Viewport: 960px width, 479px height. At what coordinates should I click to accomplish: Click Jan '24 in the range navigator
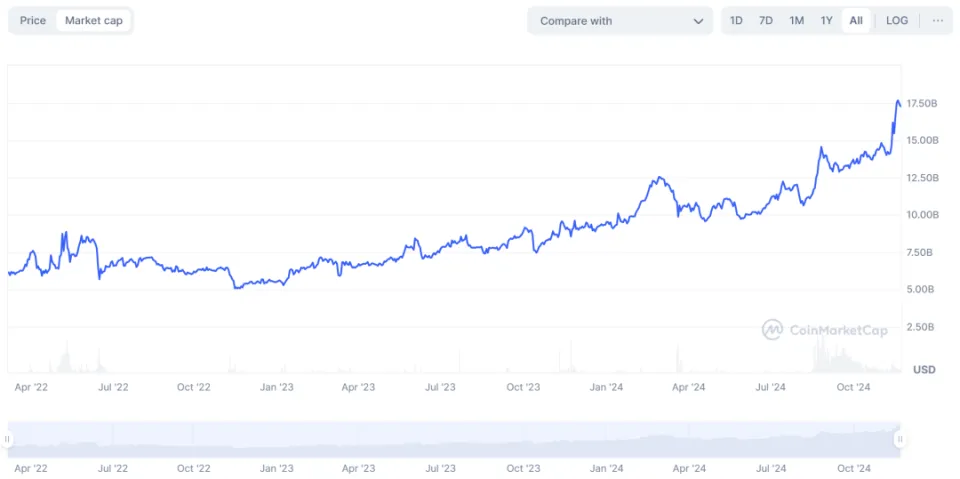coord(606,468)
